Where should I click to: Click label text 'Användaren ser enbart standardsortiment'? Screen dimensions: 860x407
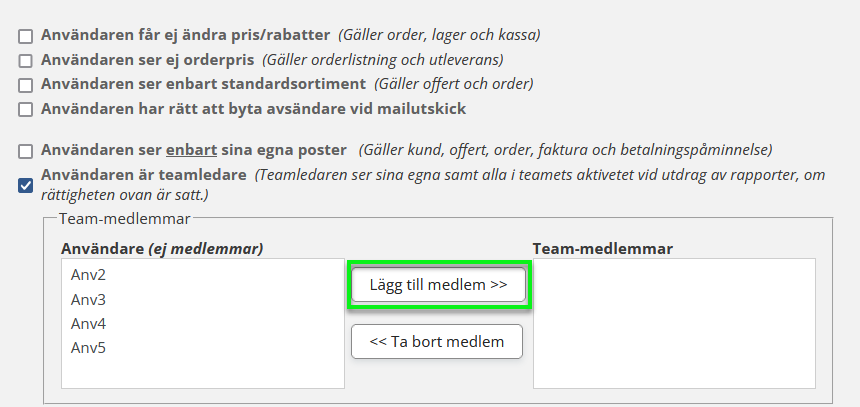[204, 83]
